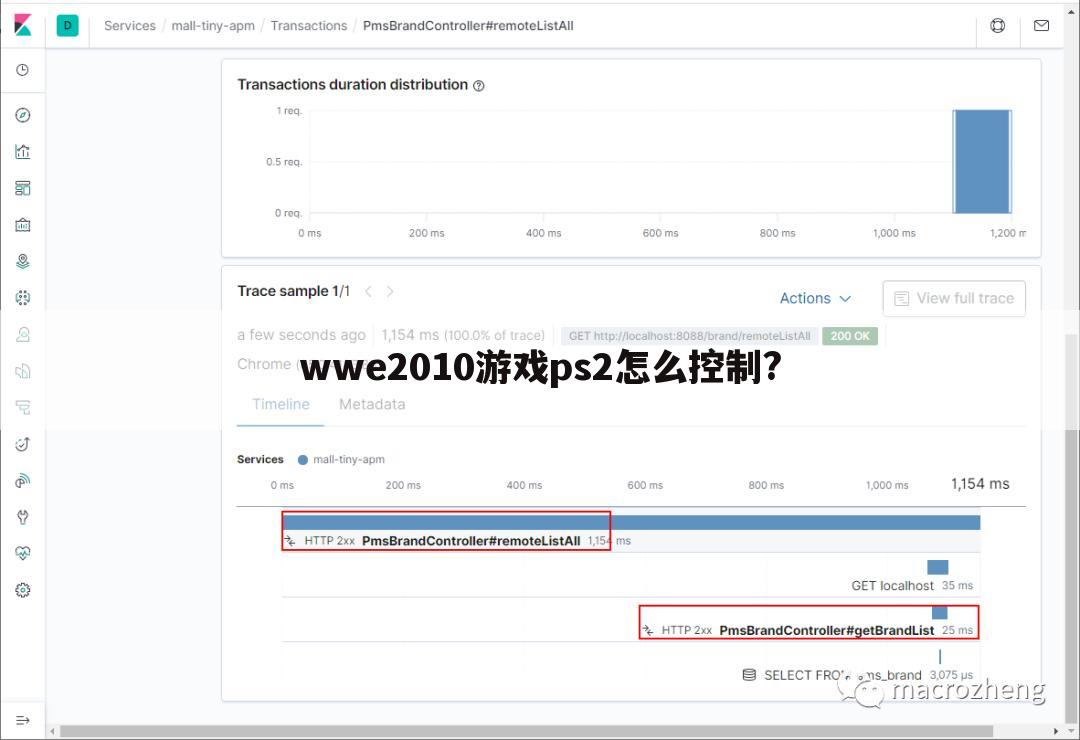Open the radar signal icon in sidebar
This screenshot has height=740, width=1080.
pyautogui.click(x=23, y=480)
